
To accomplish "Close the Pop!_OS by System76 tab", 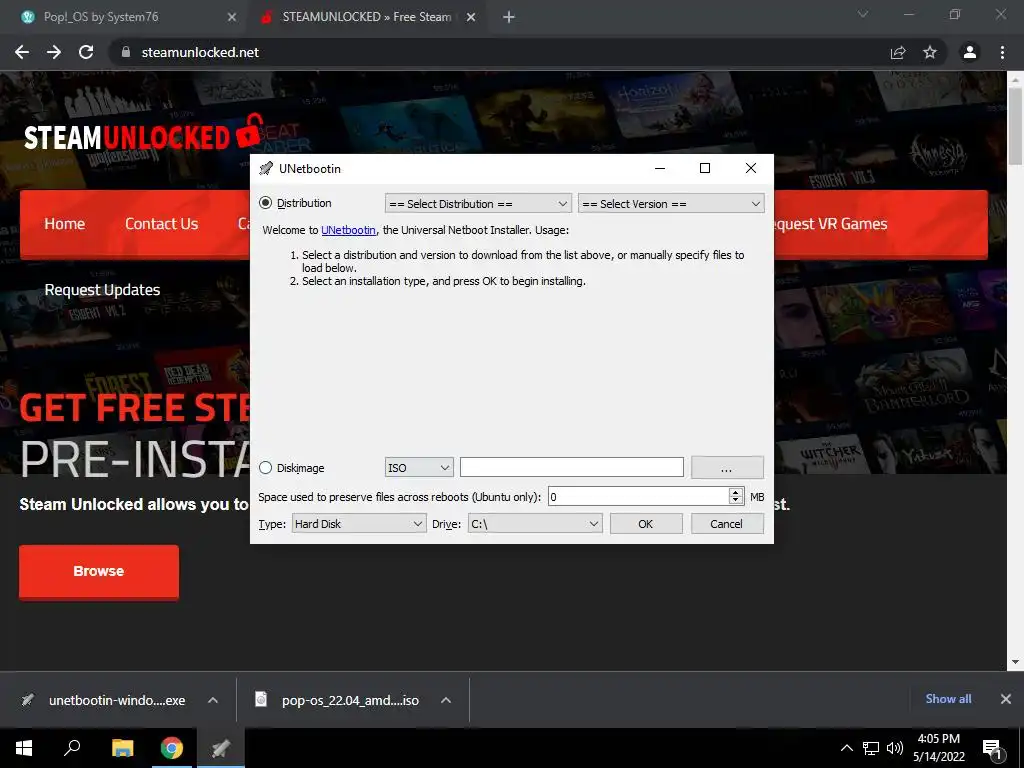I will [232, 17].
